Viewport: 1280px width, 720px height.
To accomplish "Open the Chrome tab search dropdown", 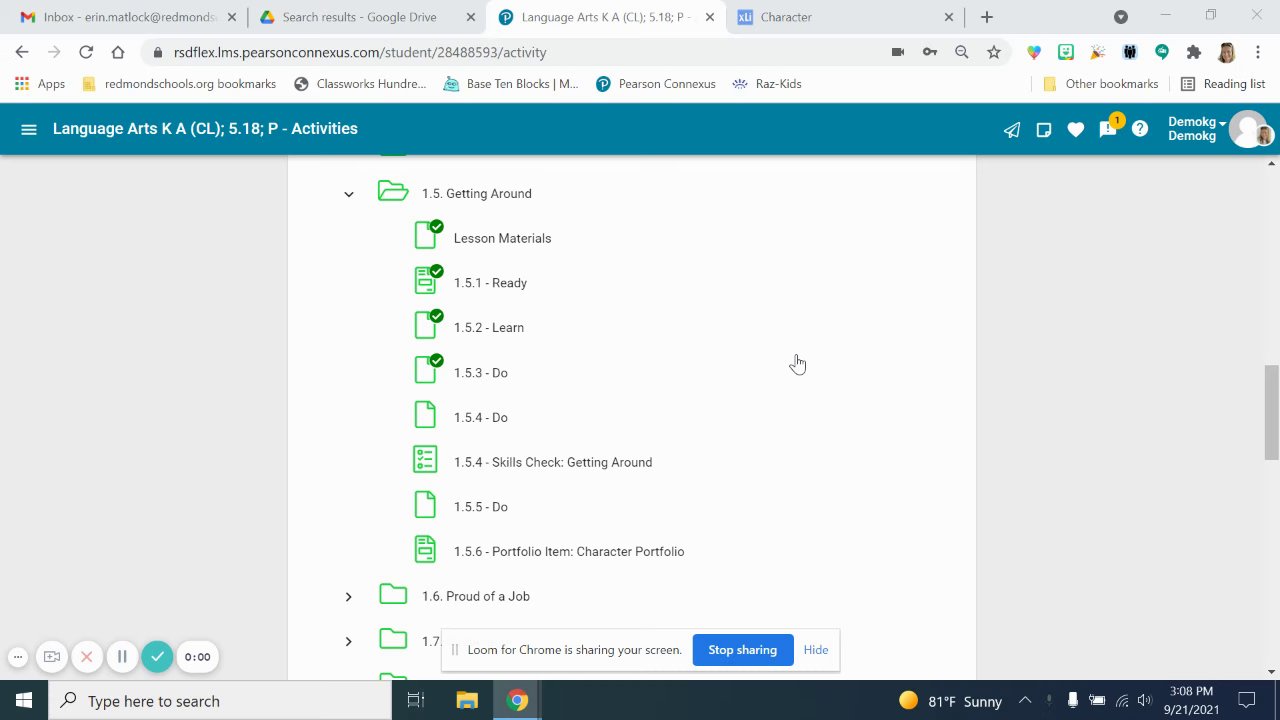I will tap(1121, 17).
